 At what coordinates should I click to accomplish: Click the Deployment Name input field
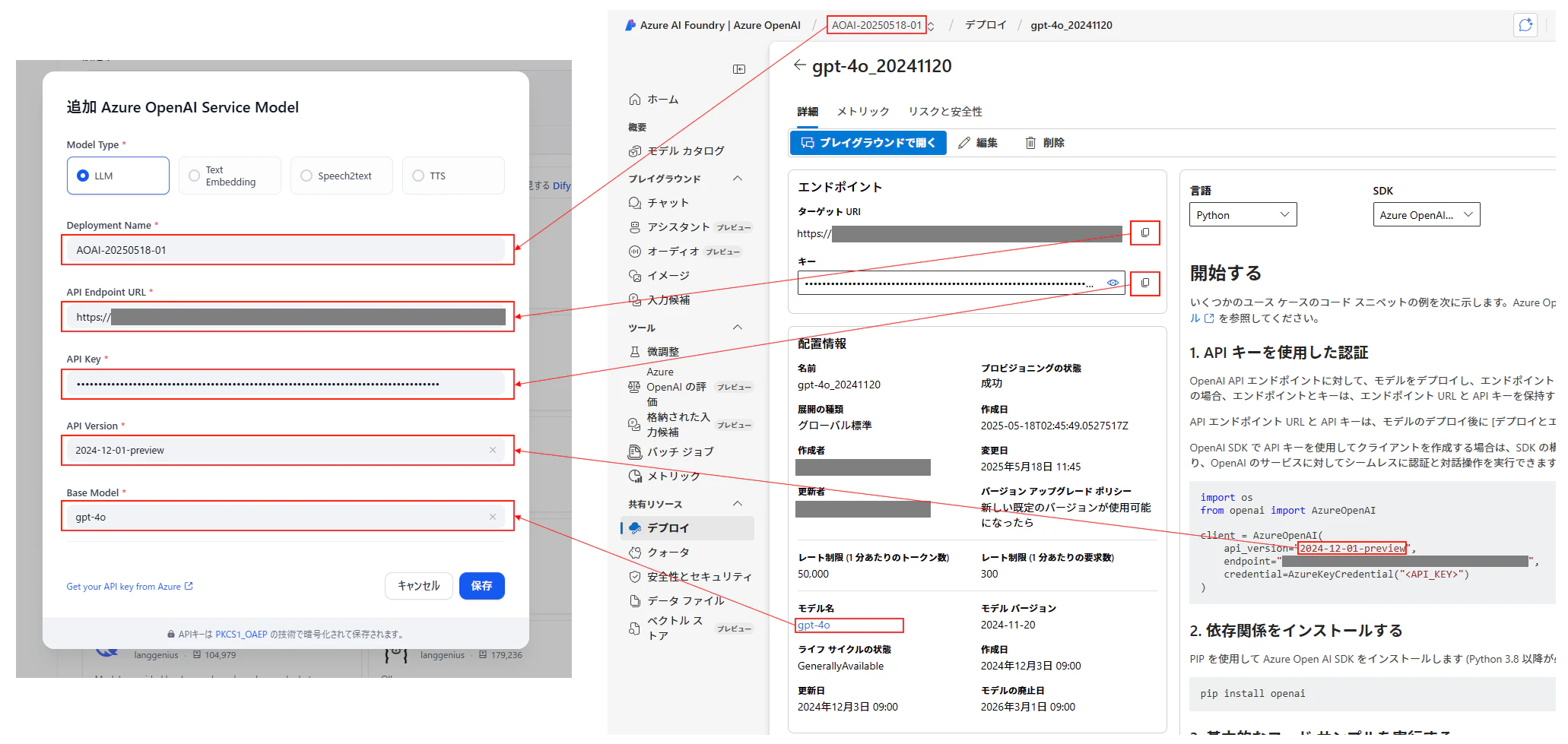click(x=286, y=249)
